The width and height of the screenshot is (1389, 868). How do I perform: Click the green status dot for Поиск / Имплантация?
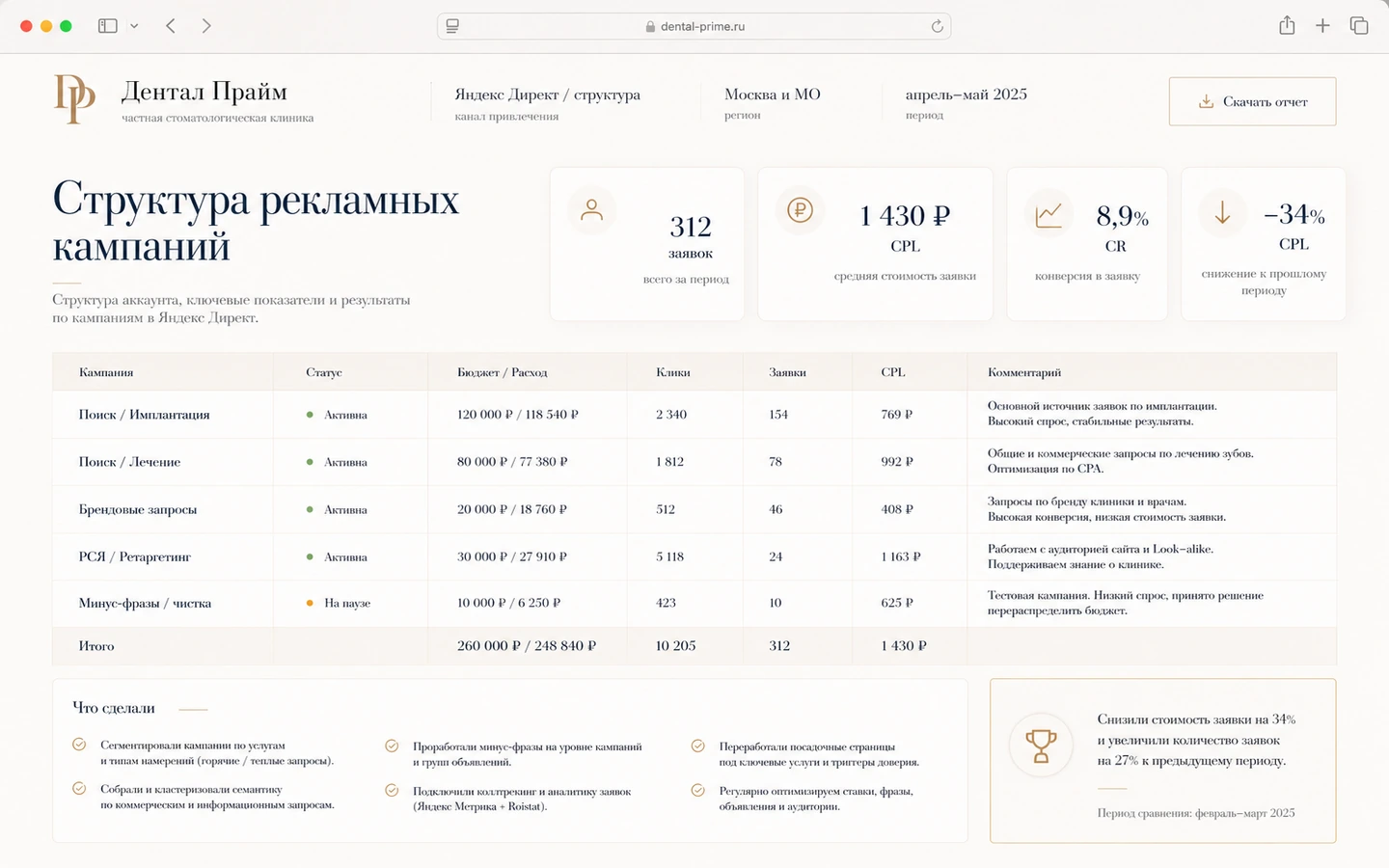310,415
